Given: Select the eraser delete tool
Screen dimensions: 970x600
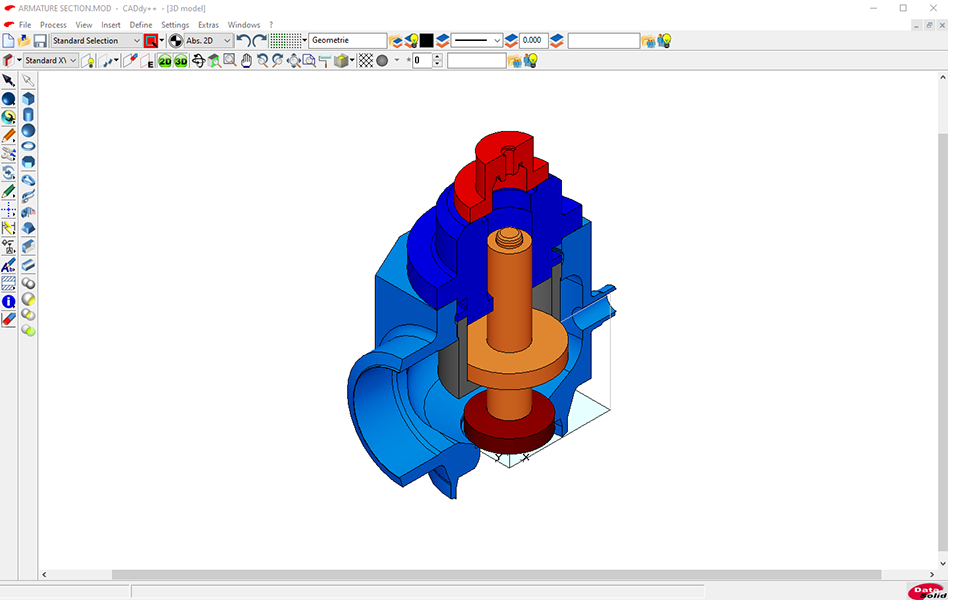Looking at the screenshot, I should click(9, 319).
